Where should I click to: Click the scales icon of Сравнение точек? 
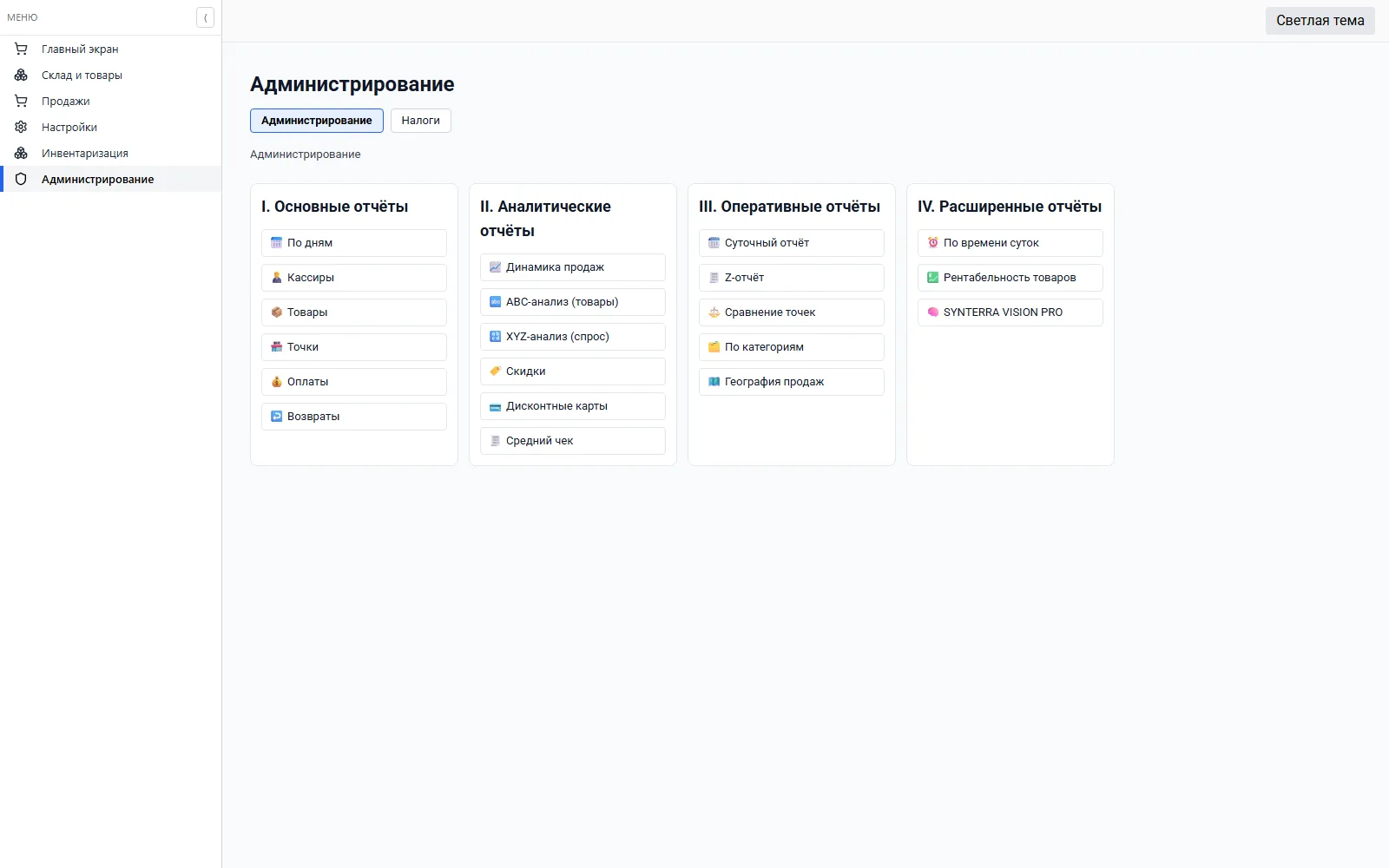click(x=714, y=312)
